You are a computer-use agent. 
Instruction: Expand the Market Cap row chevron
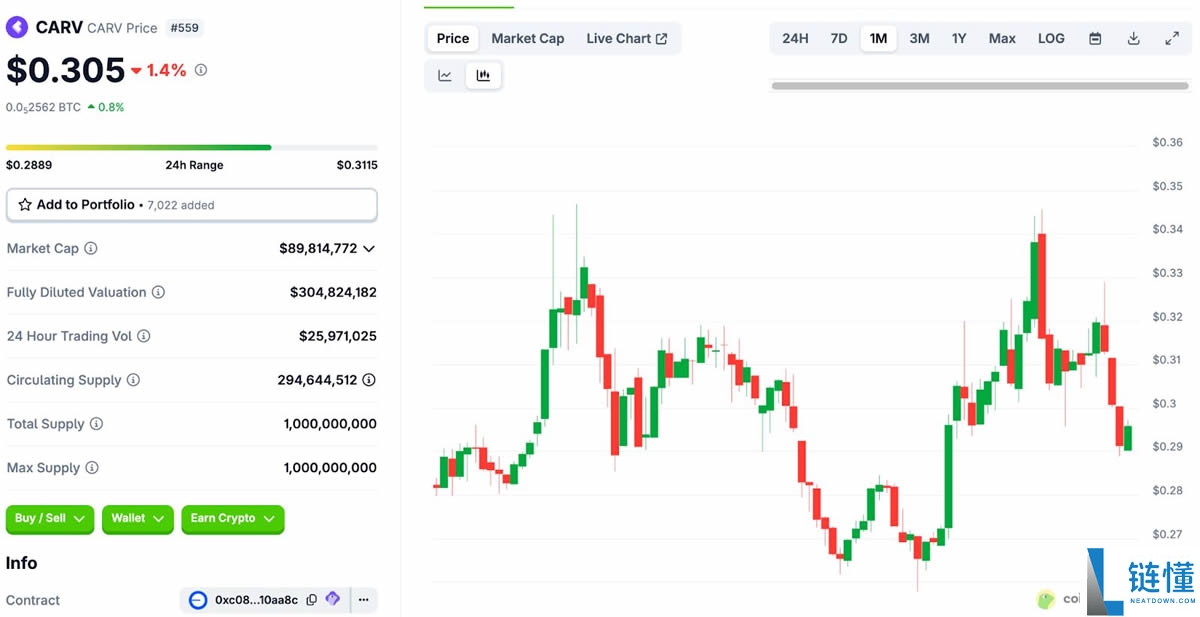[368, 248]
